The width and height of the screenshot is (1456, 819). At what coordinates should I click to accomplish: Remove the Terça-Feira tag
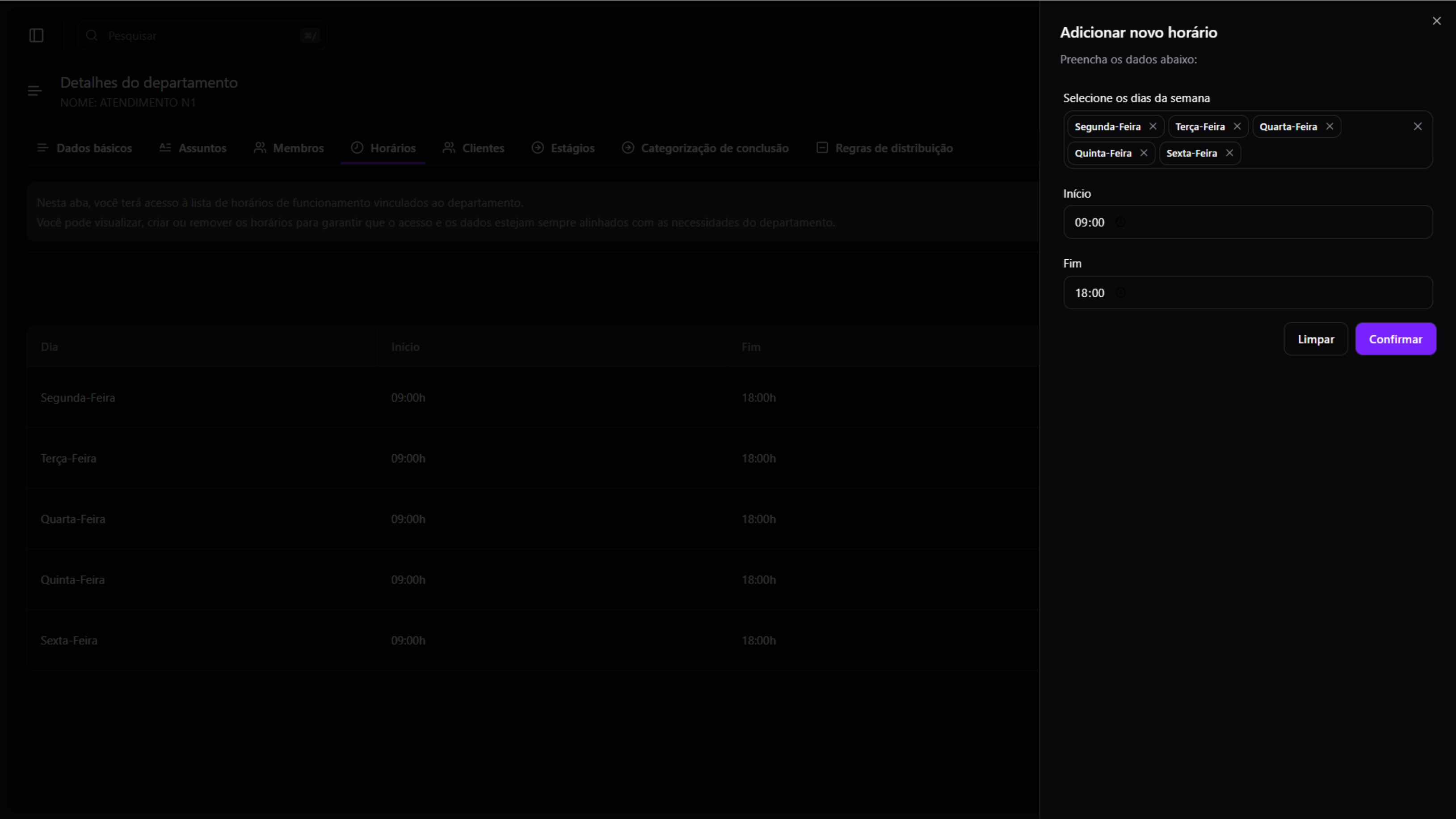pyautogui.click(x=1237, y=127)
